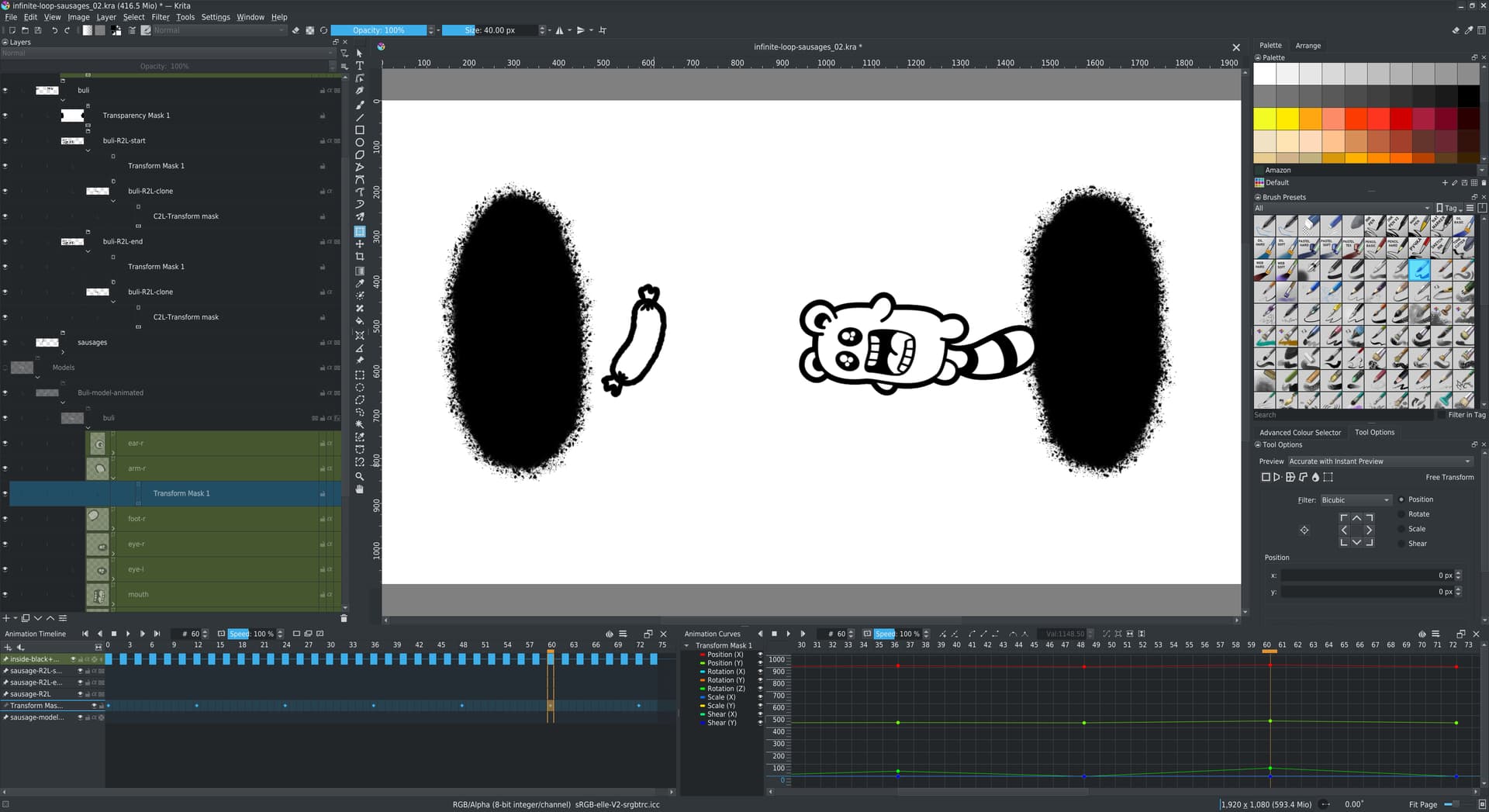Click the Liquify transform mode icon
The height and width of the screenshot is (812, 1489).
tap(1315, 478)
